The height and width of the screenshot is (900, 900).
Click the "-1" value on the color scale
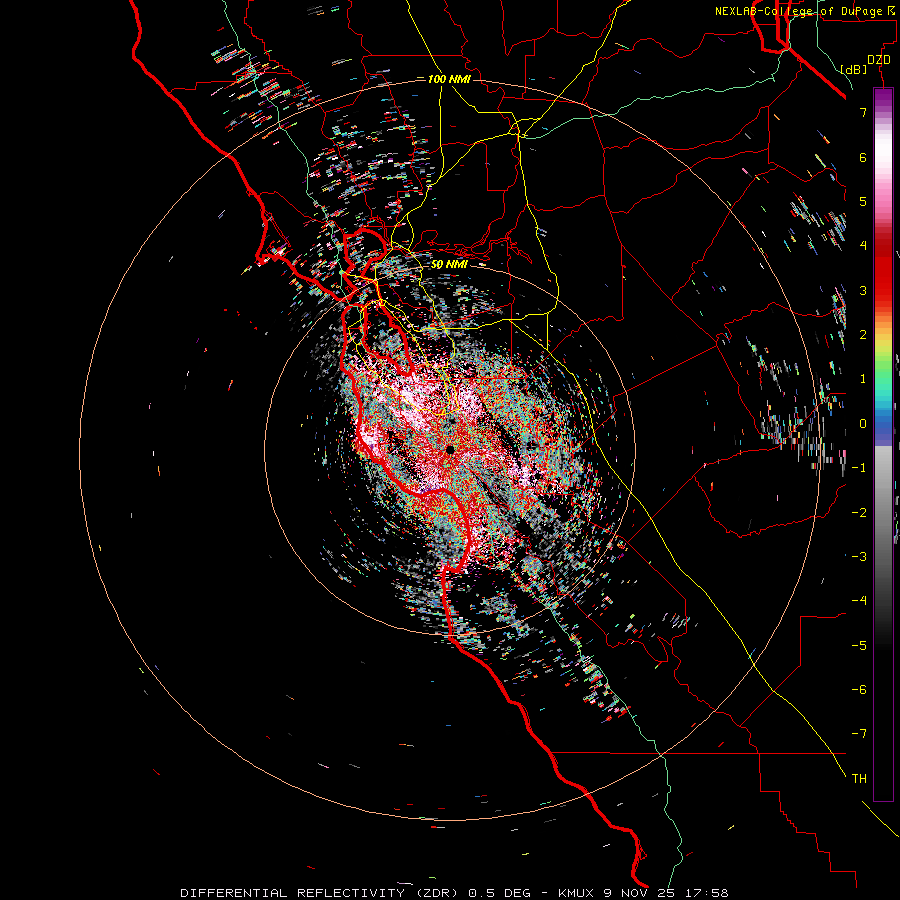click(x=859, y=468)
